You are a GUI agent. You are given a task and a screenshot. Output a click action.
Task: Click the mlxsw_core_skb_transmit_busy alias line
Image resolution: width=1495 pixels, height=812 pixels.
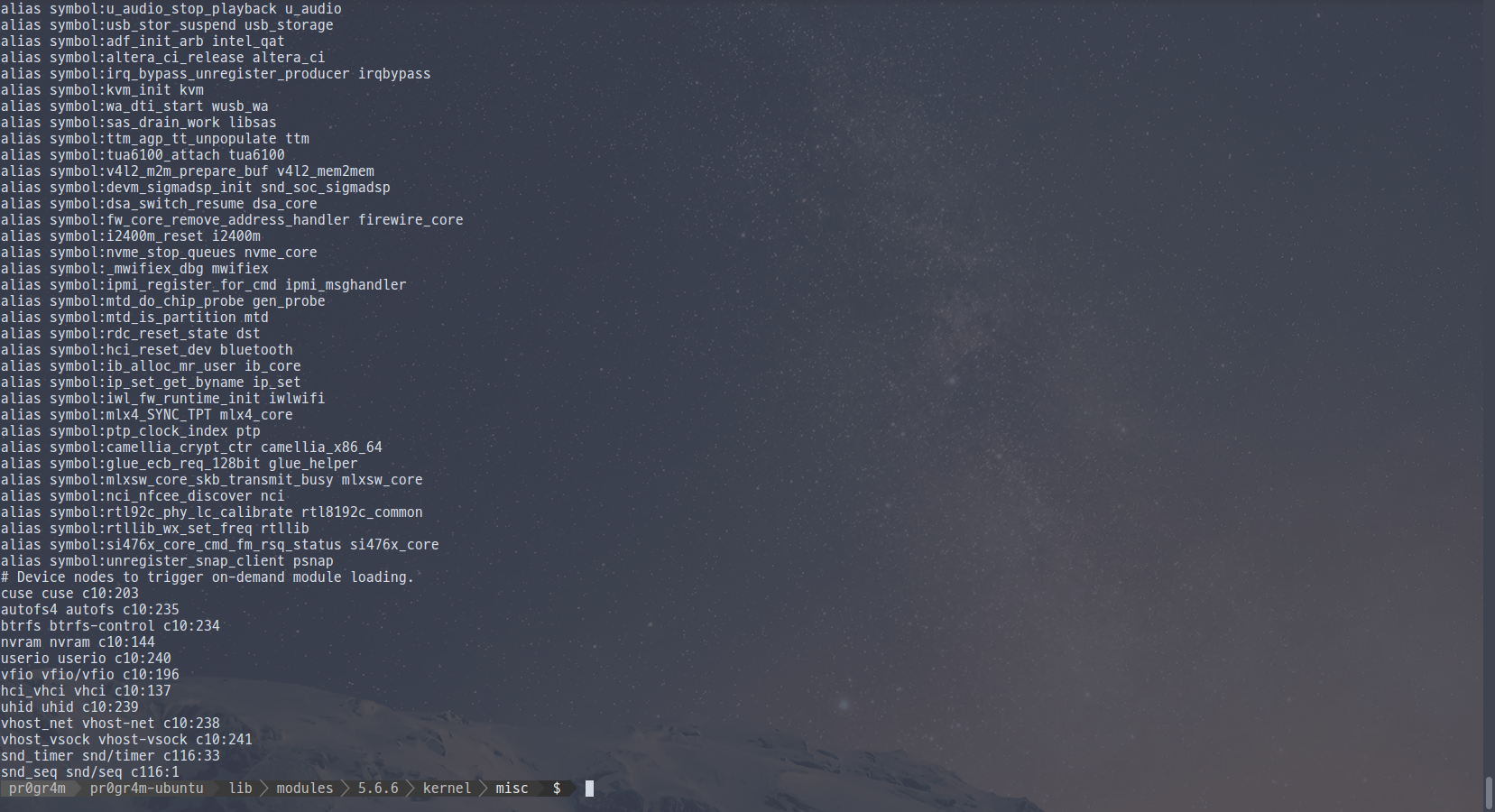(x=212, y=480)
